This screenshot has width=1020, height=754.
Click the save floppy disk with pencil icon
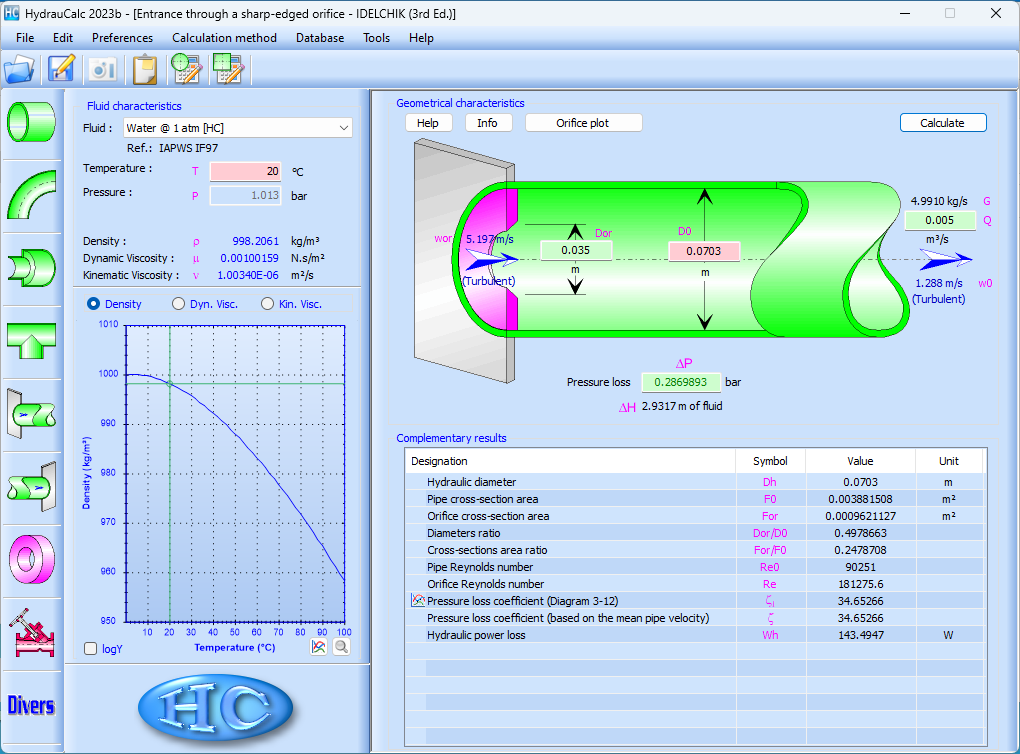click(62, 69)
